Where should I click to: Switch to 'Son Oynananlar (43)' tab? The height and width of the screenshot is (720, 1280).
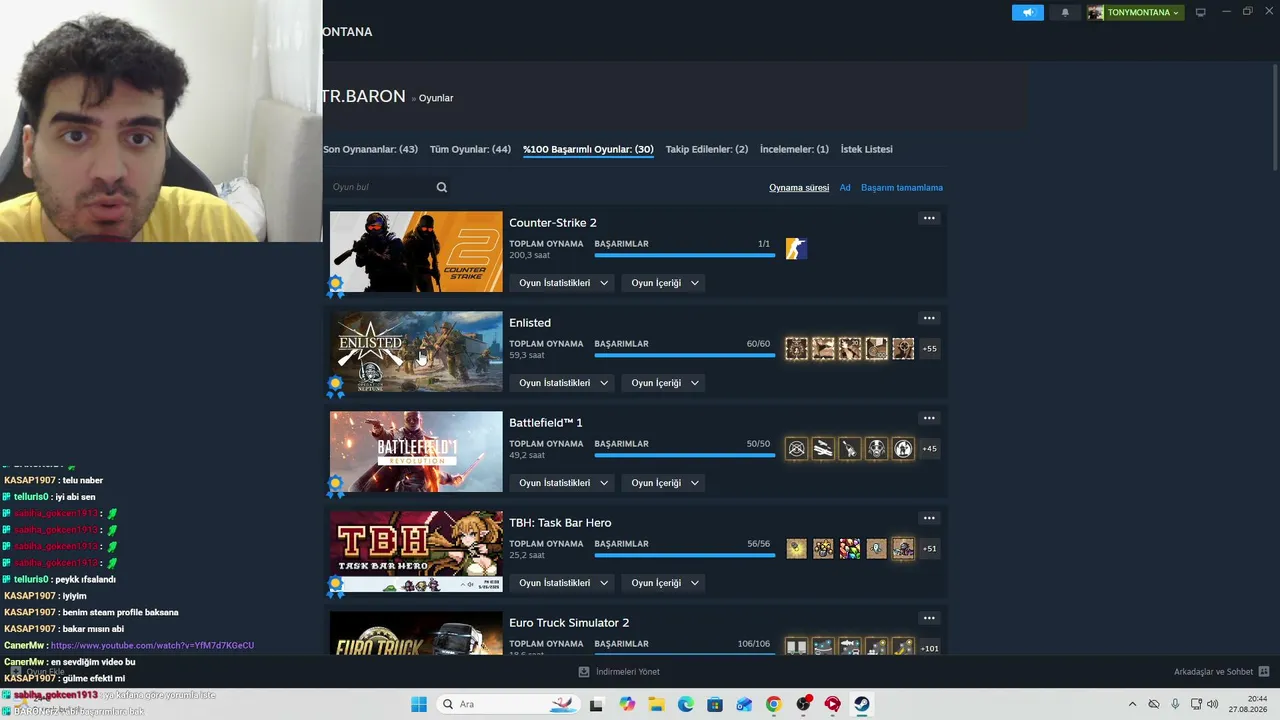[x=370, y=149]
